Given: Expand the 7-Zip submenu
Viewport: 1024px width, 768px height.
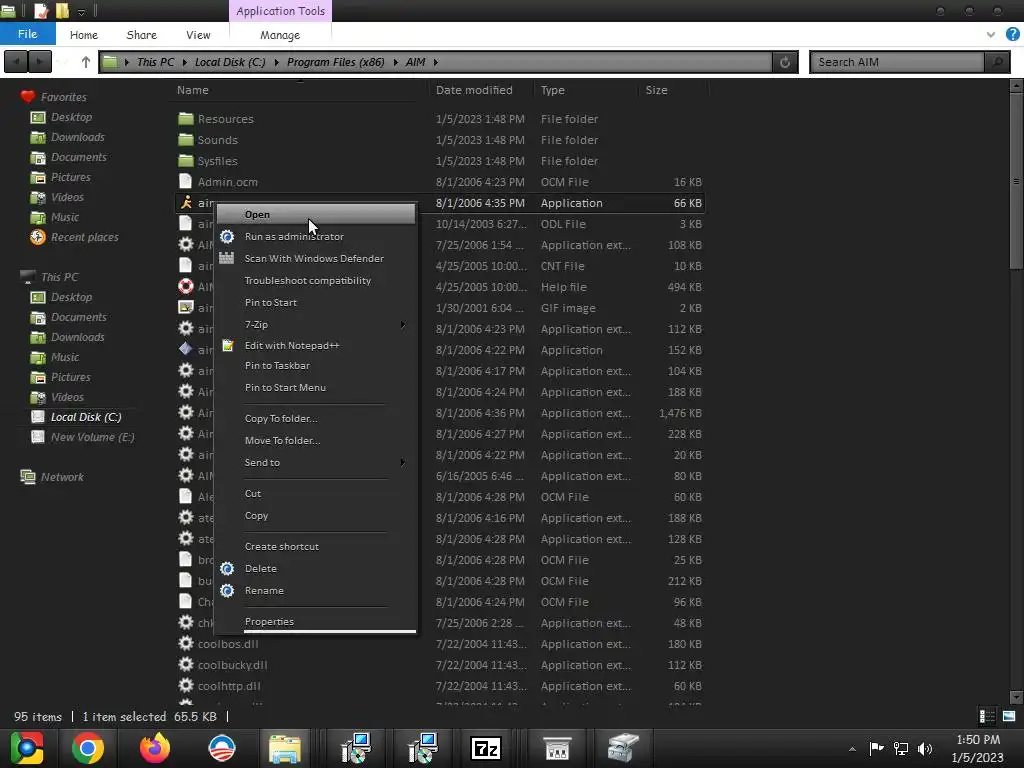Looking at the screenshot, I should tap(316, 325).
